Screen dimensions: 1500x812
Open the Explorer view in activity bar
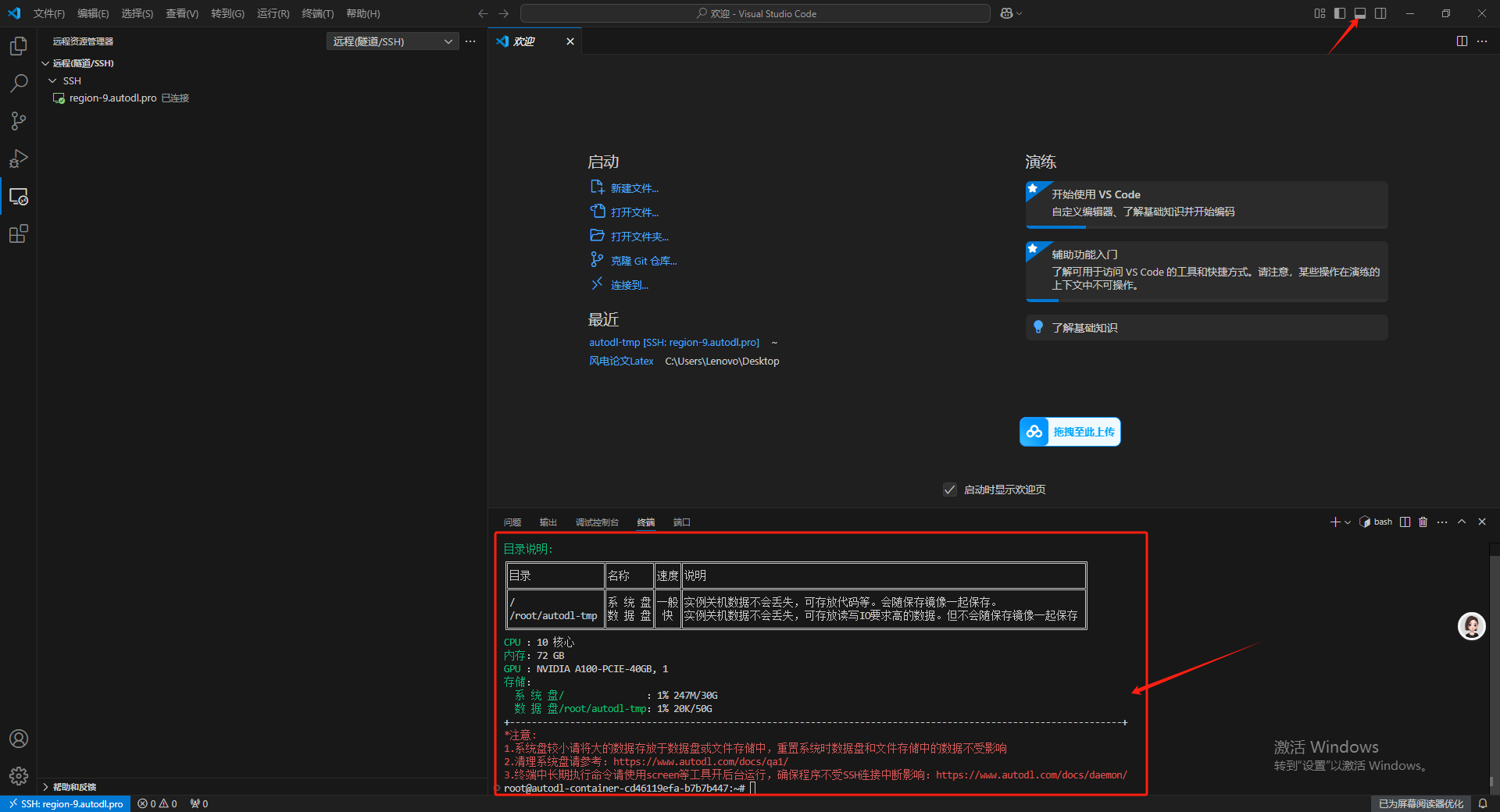tap(19, 46)
